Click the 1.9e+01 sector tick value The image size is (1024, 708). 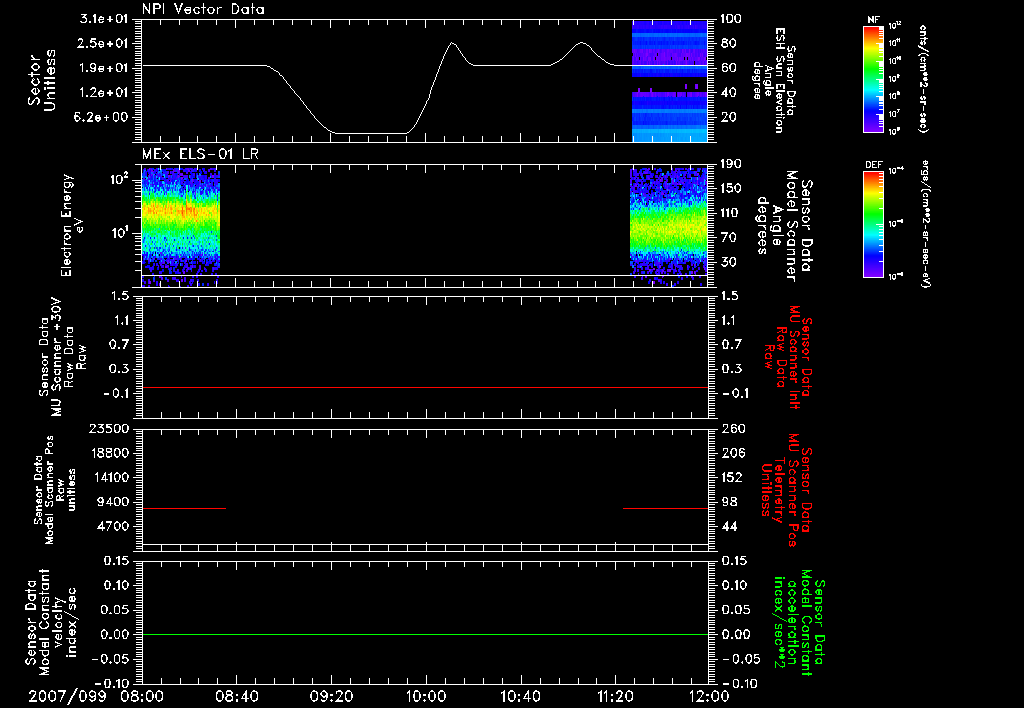[x=104, y=68]
